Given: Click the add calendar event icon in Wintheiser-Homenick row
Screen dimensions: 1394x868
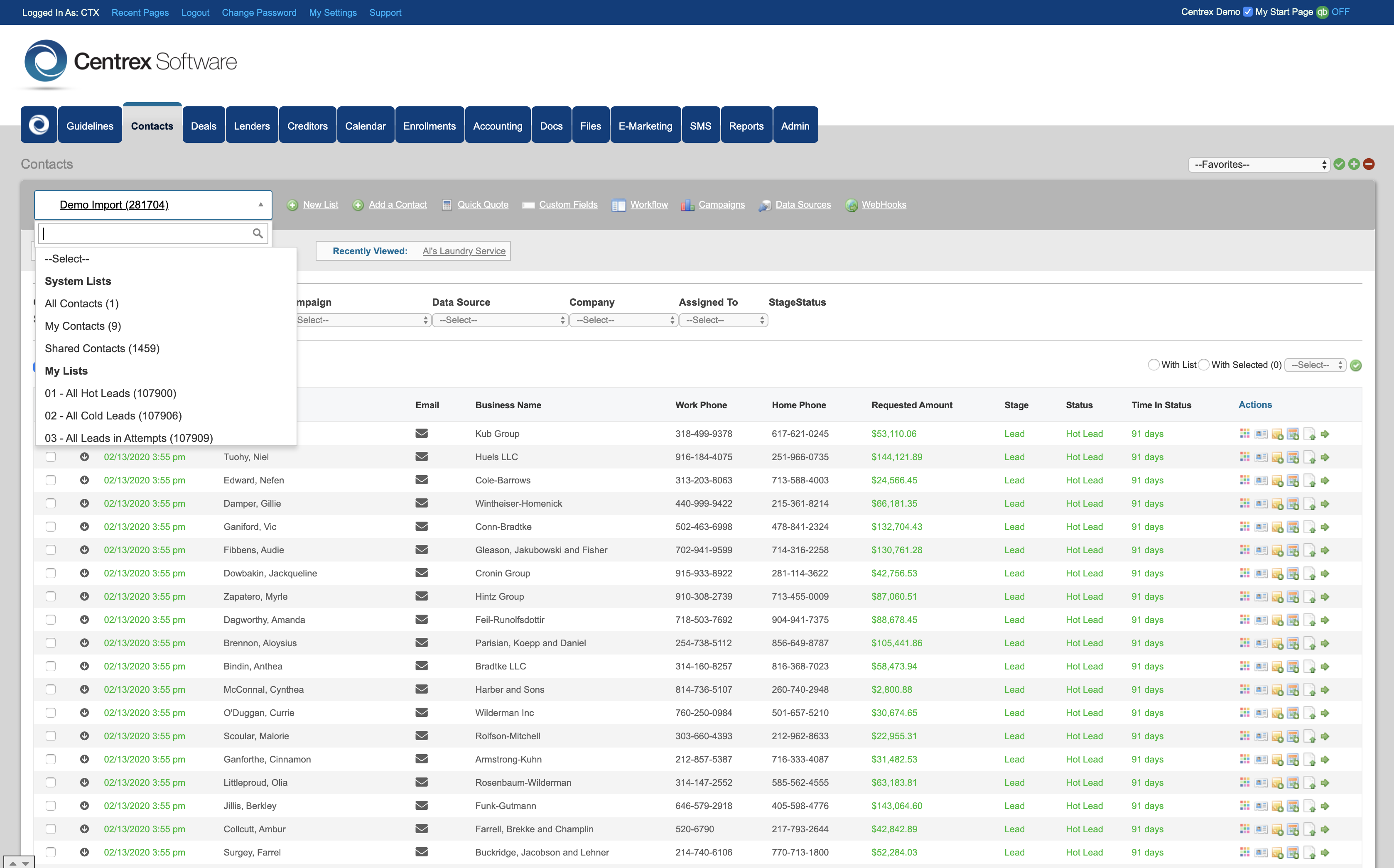Looking at the screenshot, I should click(1293, 503).
